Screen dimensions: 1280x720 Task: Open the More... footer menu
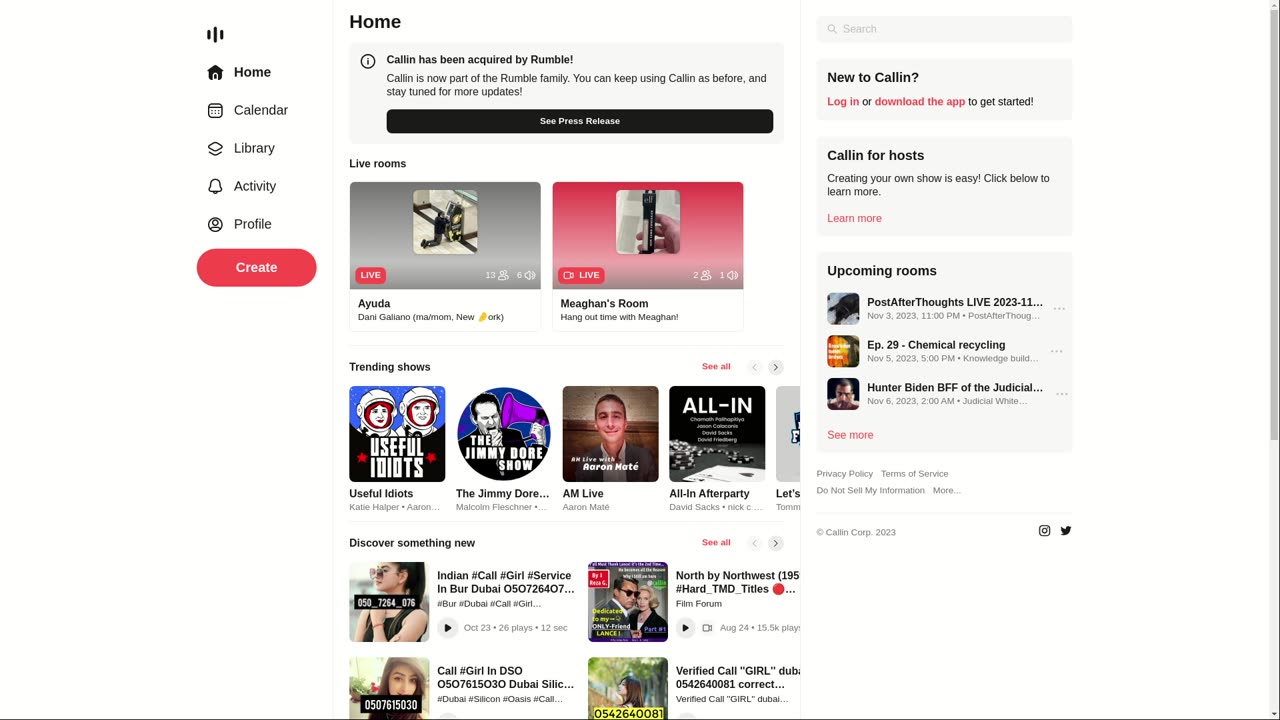click(x=947, y=491)
